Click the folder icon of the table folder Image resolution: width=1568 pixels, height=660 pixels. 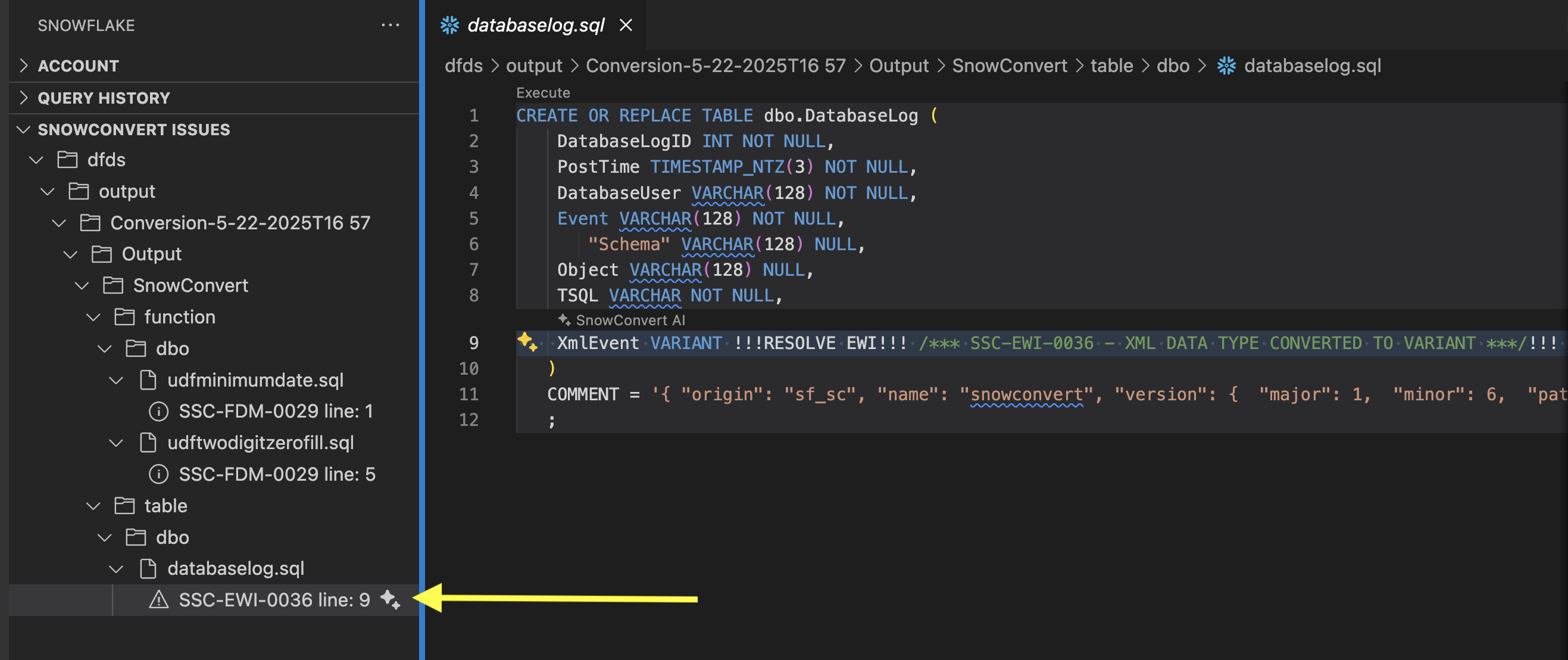pos(124,505)
